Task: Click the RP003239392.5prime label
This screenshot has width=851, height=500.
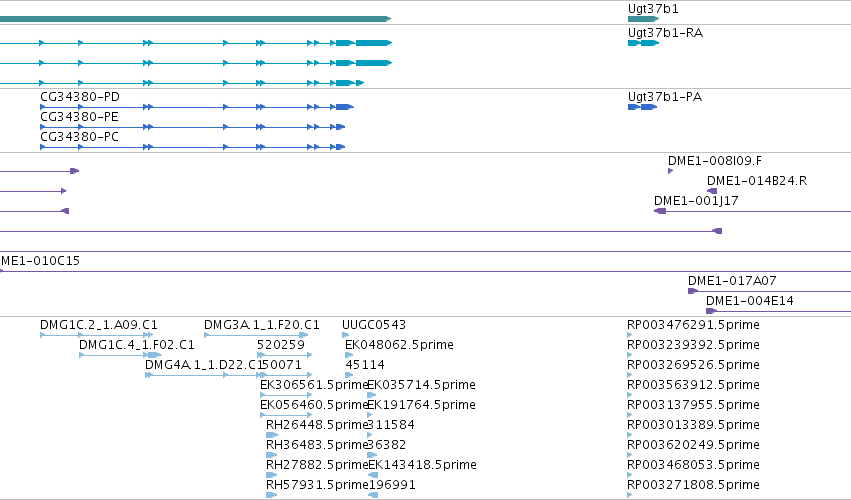Action: [693, 345]
